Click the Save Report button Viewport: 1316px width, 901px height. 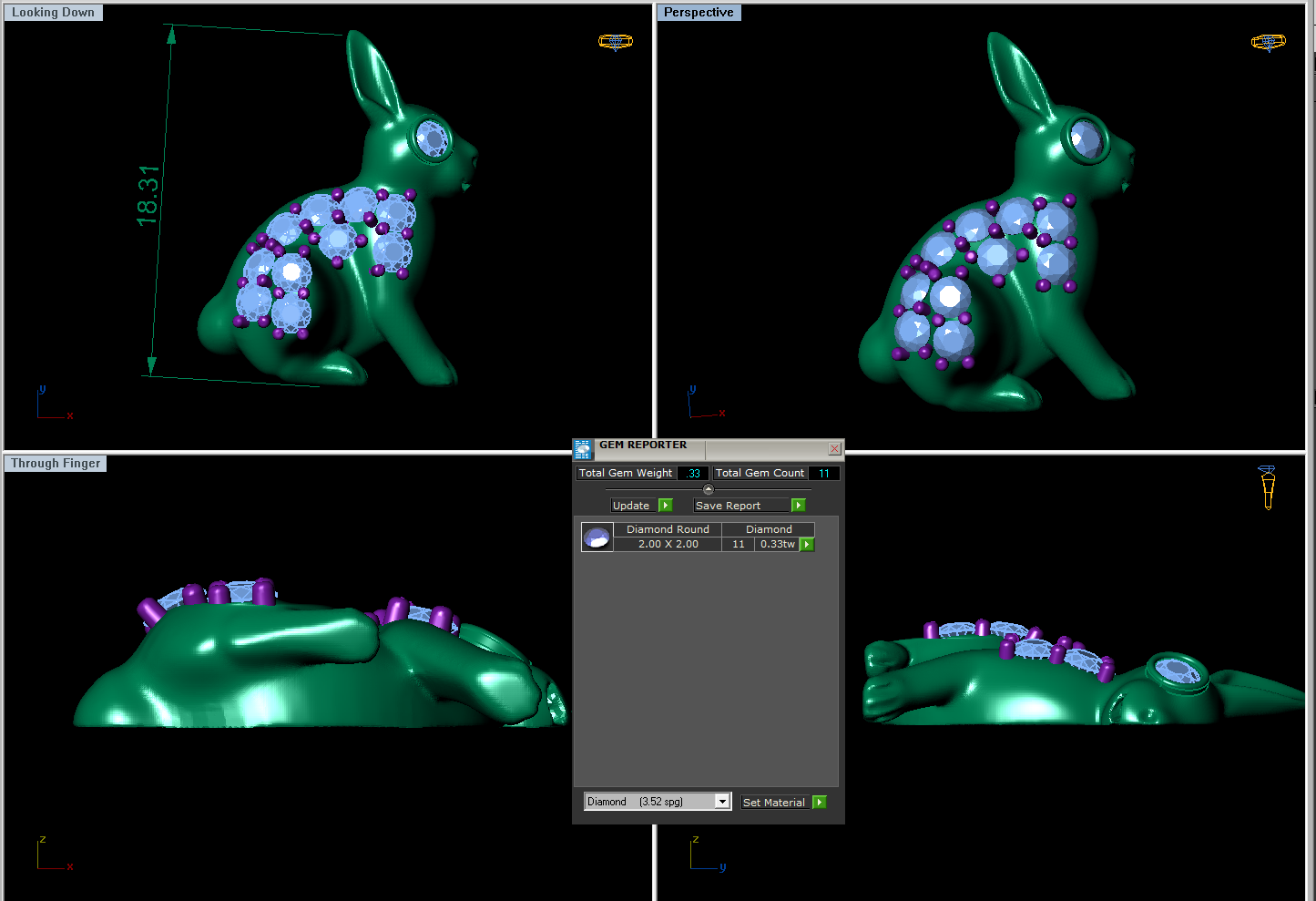tap(741, 506)
